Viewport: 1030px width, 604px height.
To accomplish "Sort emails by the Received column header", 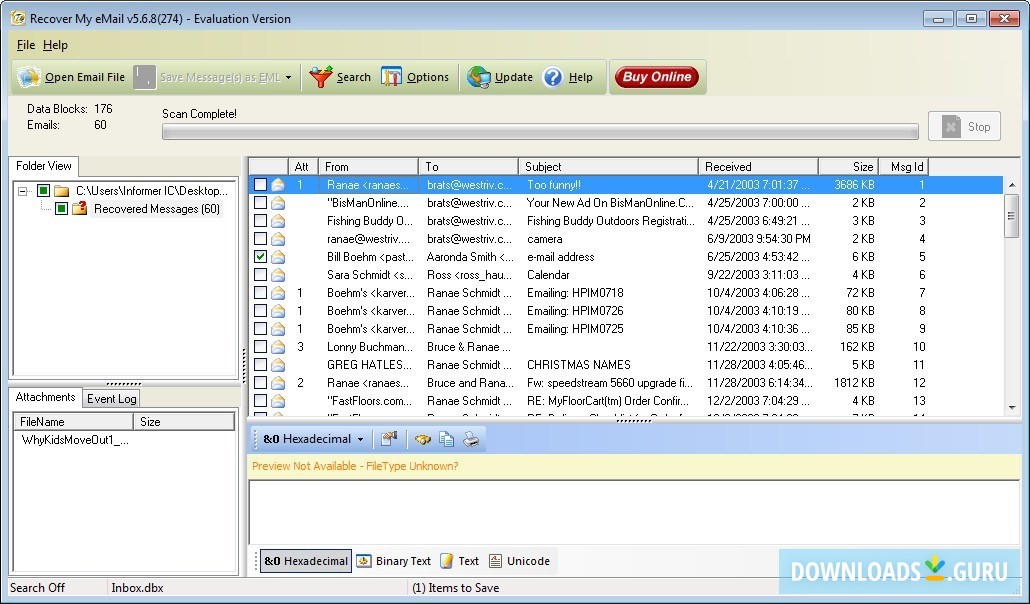I will click(x=757, y=166).
